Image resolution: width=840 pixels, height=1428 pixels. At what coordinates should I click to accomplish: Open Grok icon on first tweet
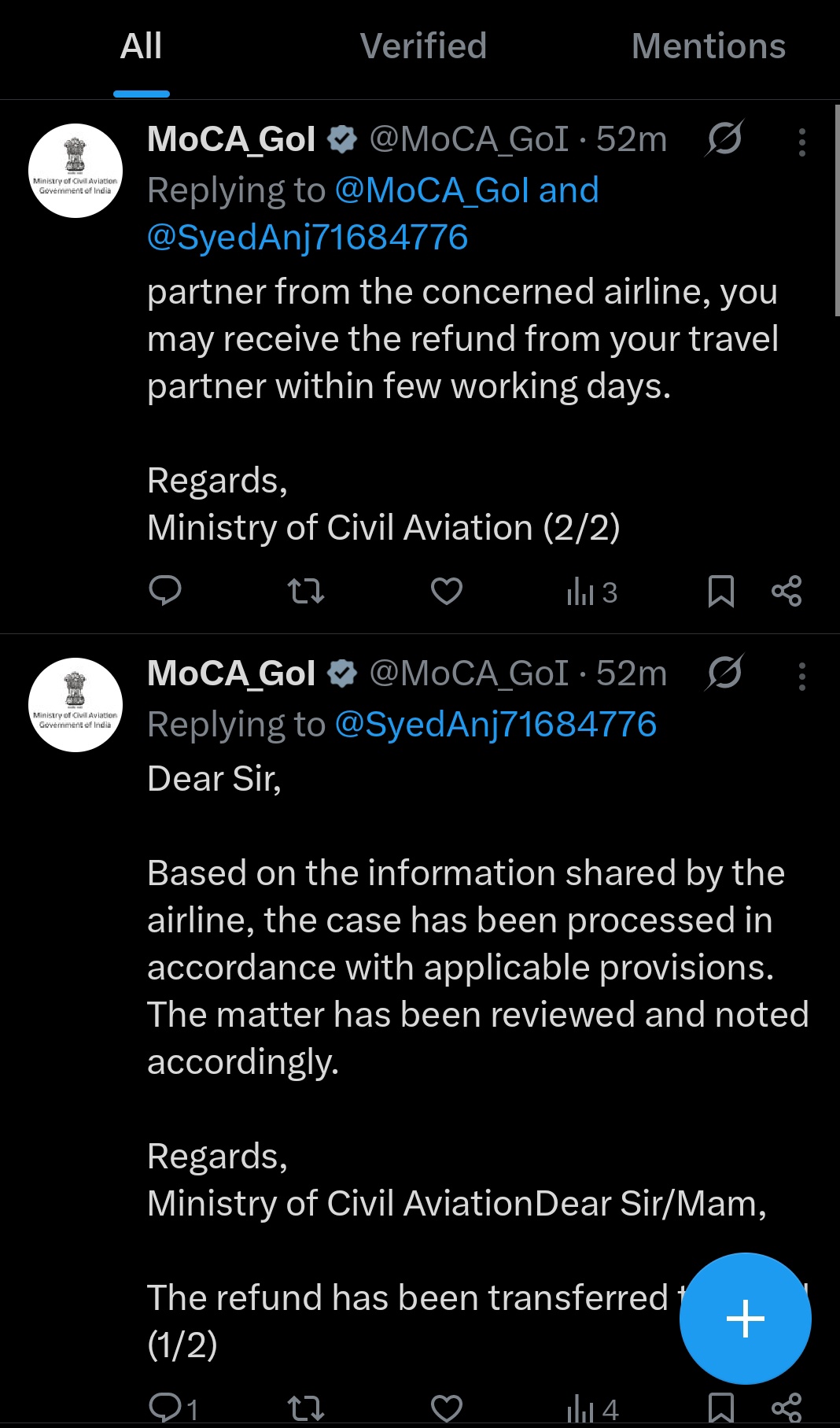724,139
